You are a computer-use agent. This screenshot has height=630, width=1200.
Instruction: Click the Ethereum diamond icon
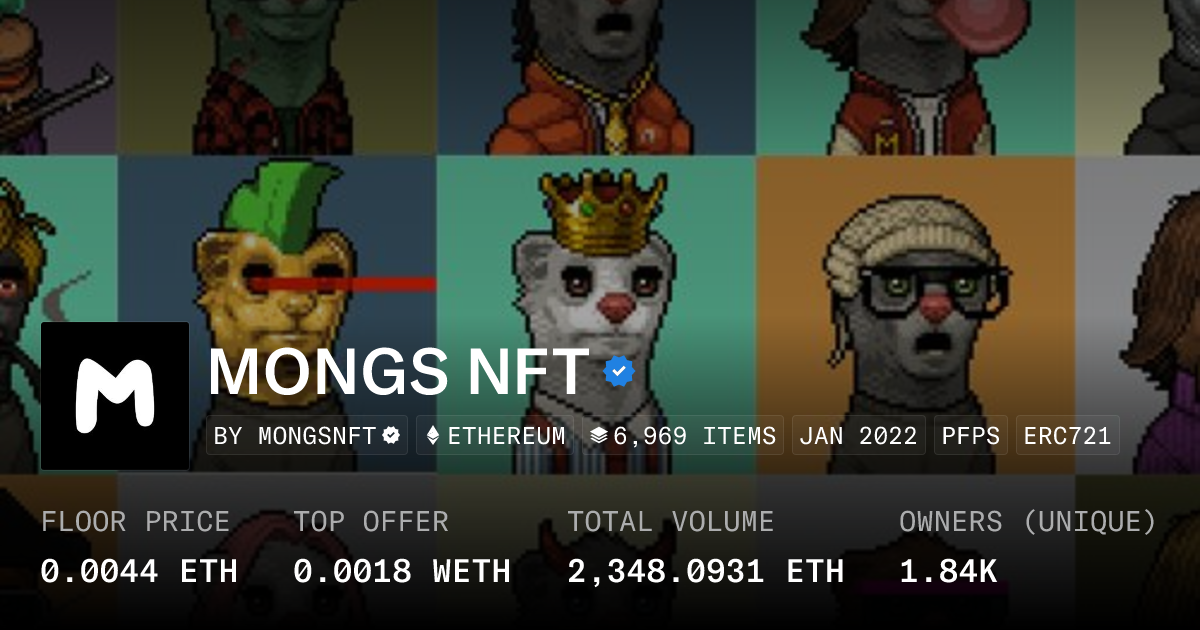pyautogui.click(x=433, y=436)
